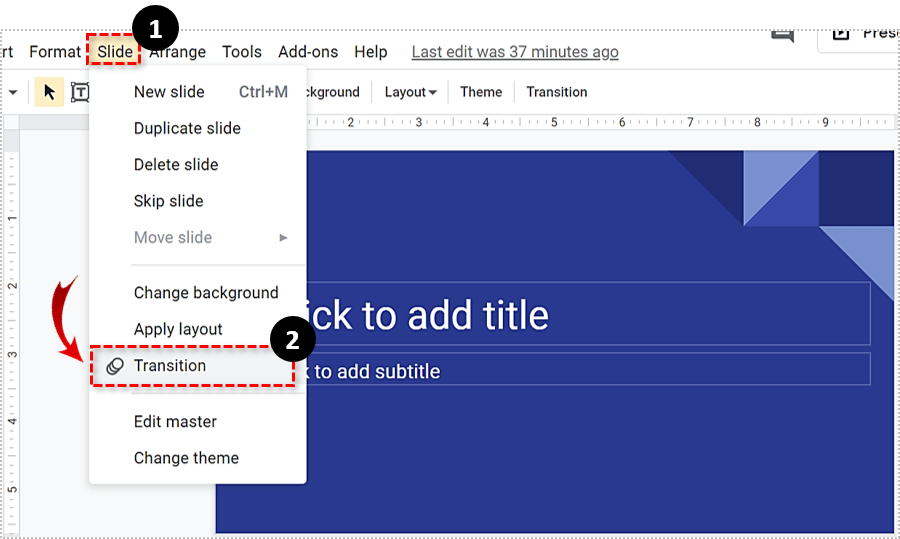900x539 pixels.
Task: Click the Transition toolbar button
Action: coord(557,92)
